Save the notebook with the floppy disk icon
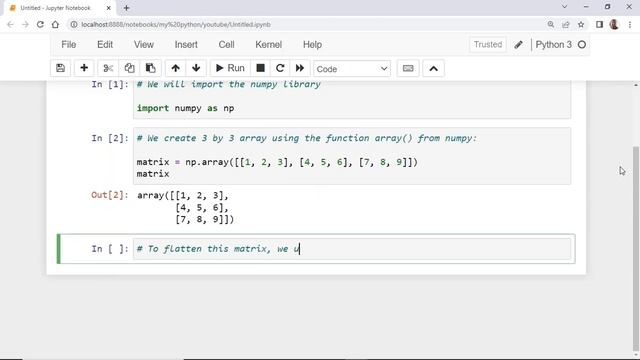Viewport: 640px width, 360px height. (60, 68)
